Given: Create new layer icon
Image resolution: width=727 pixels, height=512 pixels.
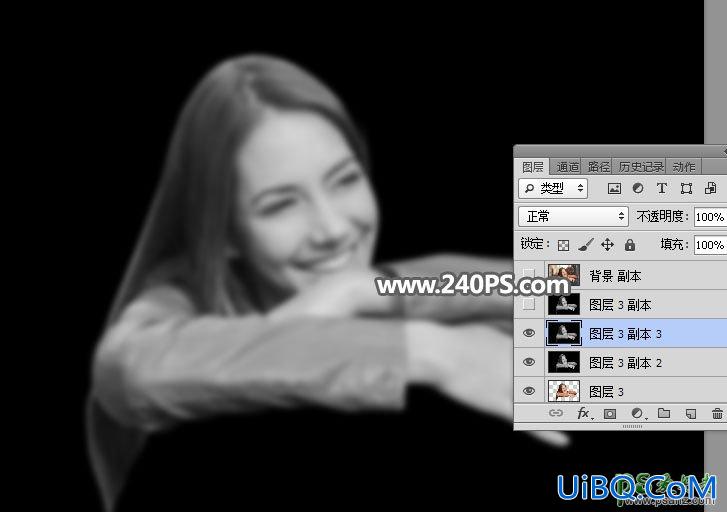Looking at the screenshot, I should pyautogui.click(x=691, y=413).
